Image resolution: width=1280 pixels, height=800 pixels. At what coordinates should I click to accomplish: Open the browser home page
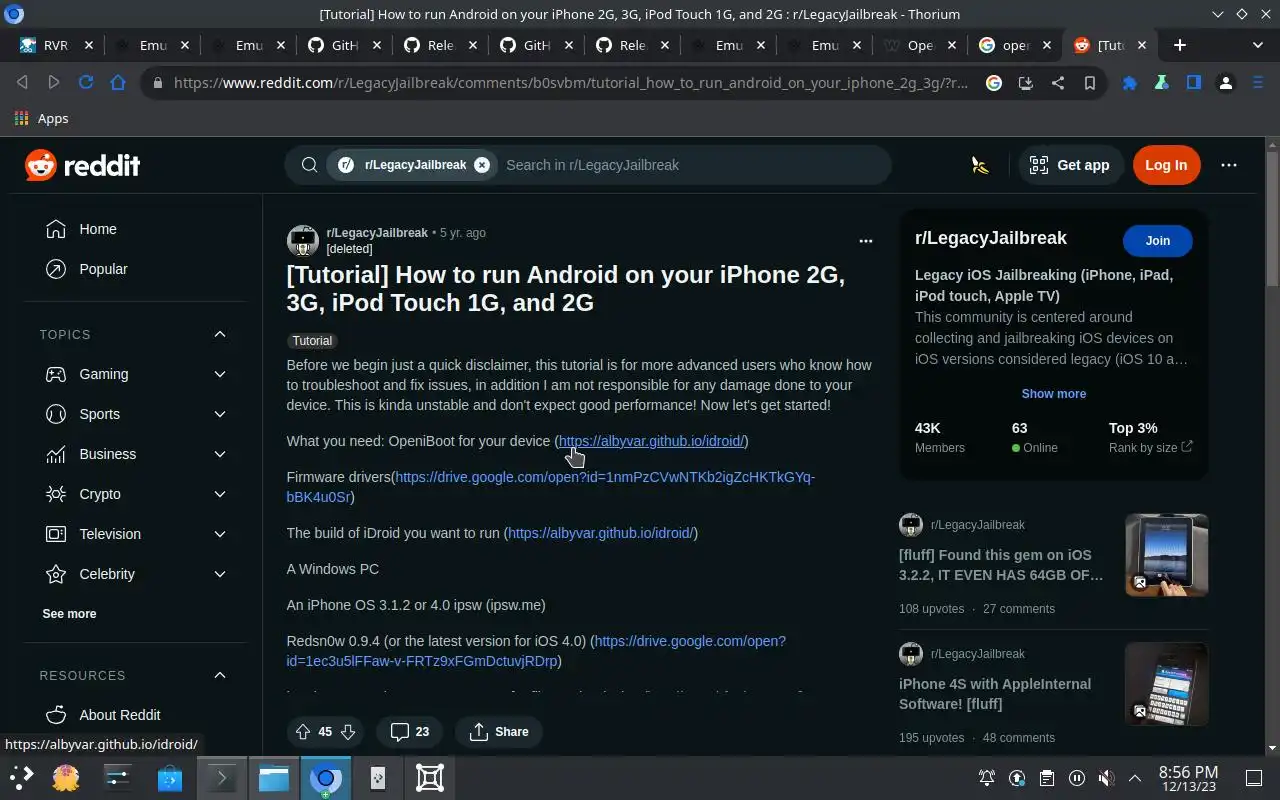pos(118,83)
